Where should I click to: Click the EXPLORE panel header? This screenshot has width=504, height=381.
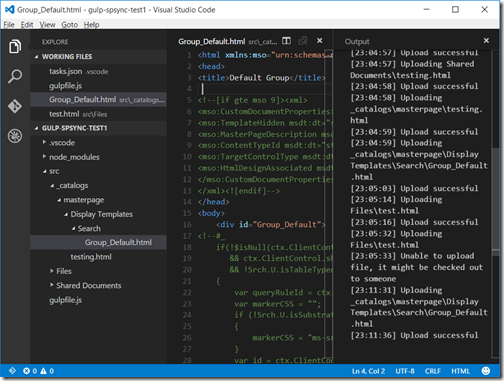pyautogui.click(x=55, y=42)
